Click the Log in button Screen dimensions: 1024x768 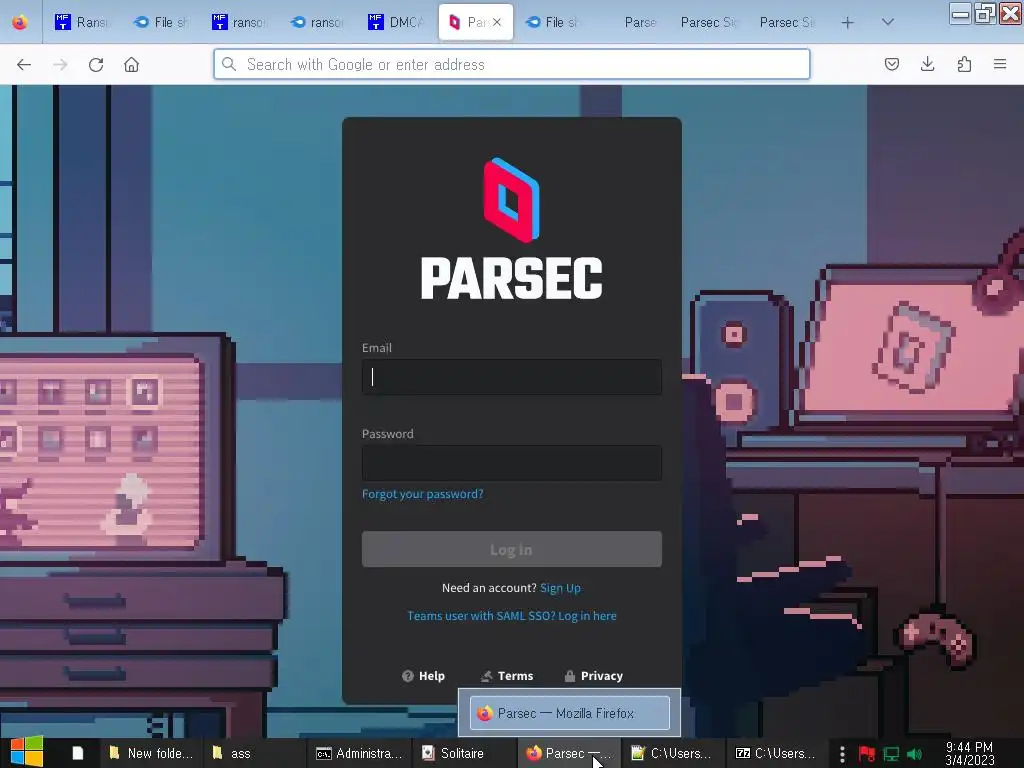coord(512,549)
